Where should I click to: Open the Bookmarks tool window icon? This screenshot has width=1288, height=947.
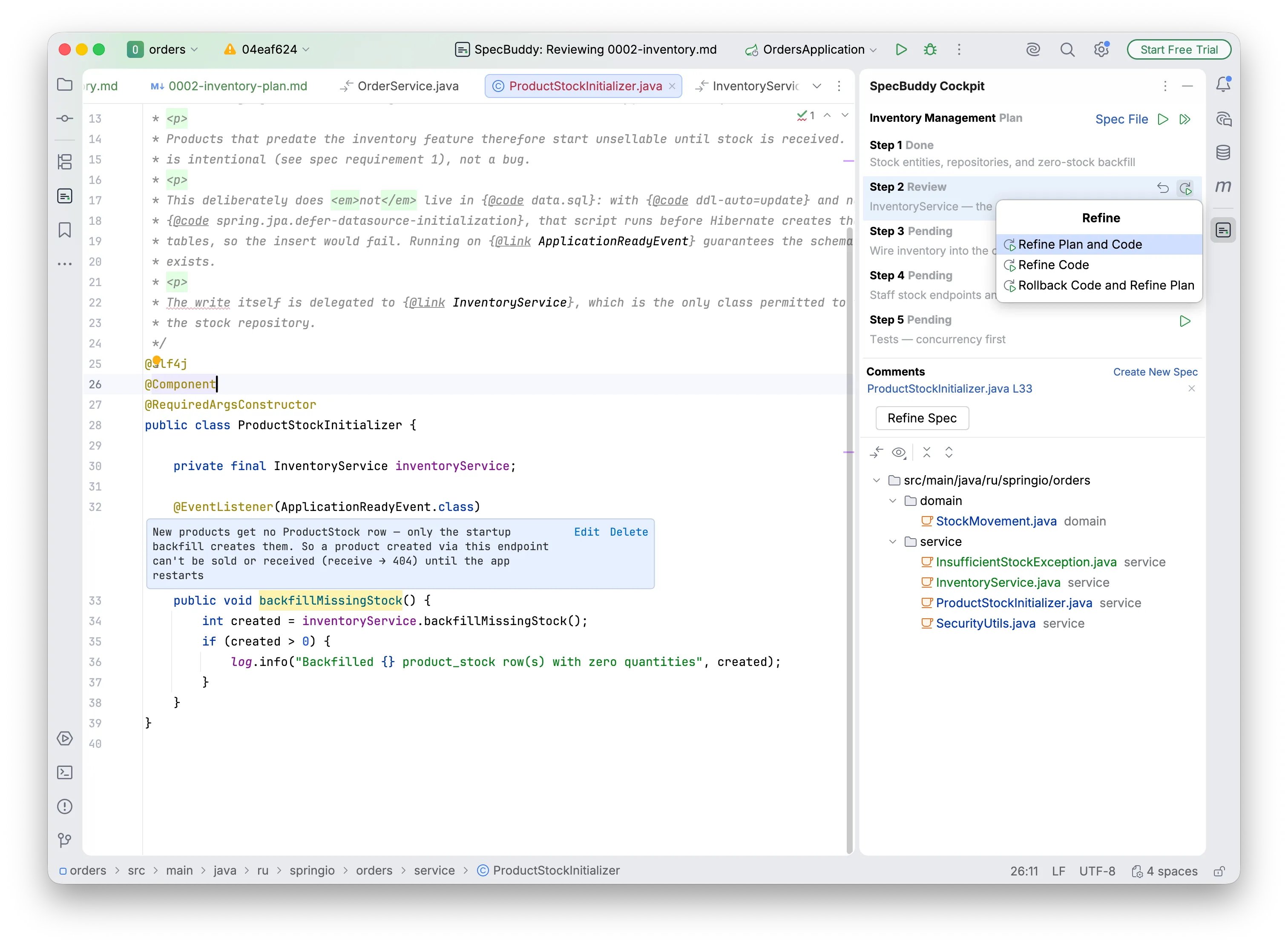65,230
